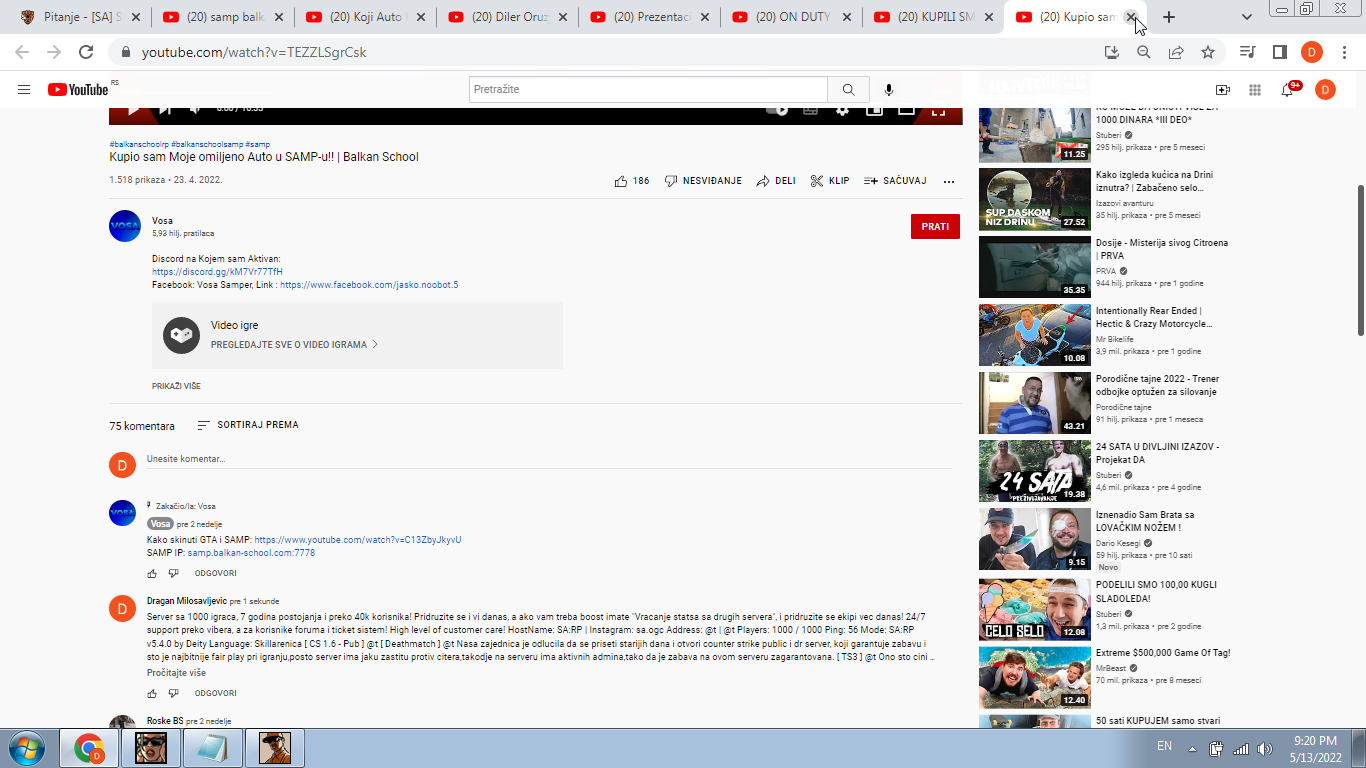The height and width of the screenshot is (768, 1366).
Task: Open more actions three-dot menu under video
Action: [949, 181]
